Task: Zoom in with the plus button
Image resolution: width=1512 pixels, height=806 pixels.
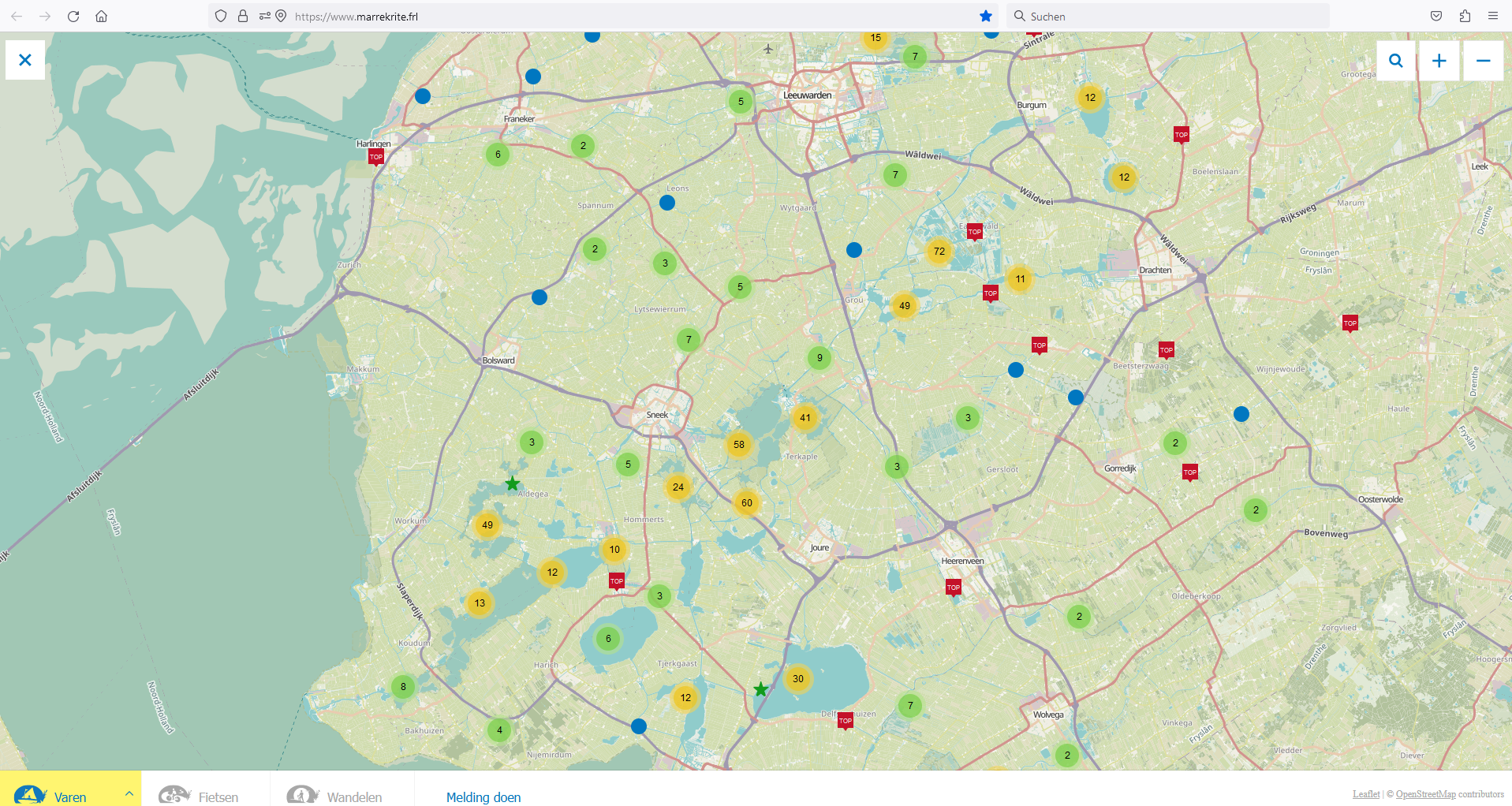Action: point(1439,61)
